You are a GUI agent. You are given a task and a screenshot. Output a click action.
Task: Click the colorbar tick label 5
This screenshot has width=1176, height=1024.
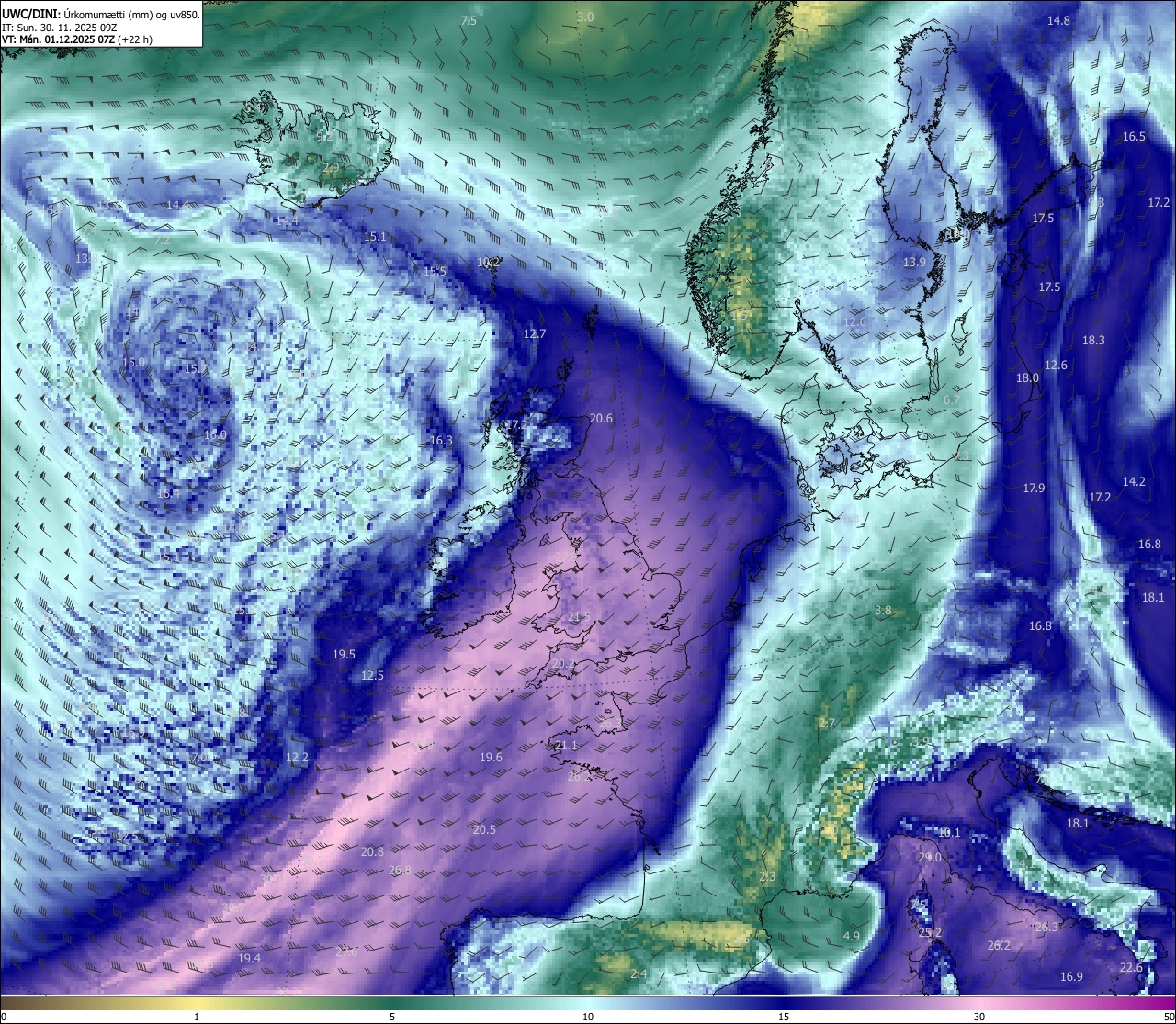click(x=392, y=1016)
